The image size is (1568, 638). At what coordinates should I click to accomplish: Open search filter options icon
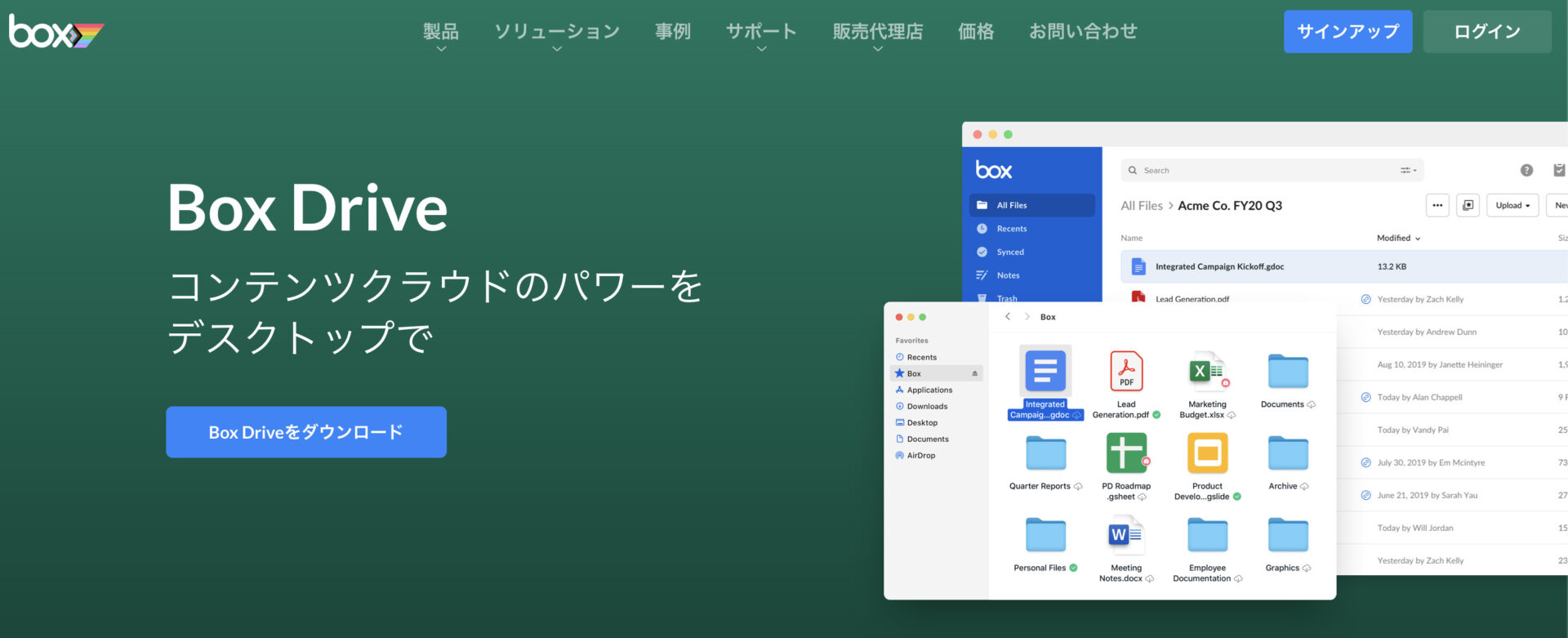pyautogui.click(x=1408, y=170)
